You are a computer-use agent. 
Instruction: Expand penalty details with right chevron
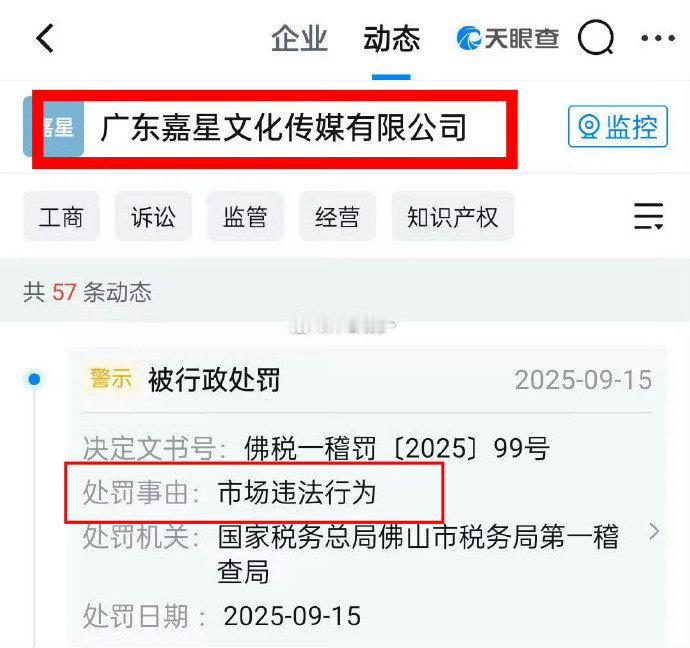pos(654,531)
